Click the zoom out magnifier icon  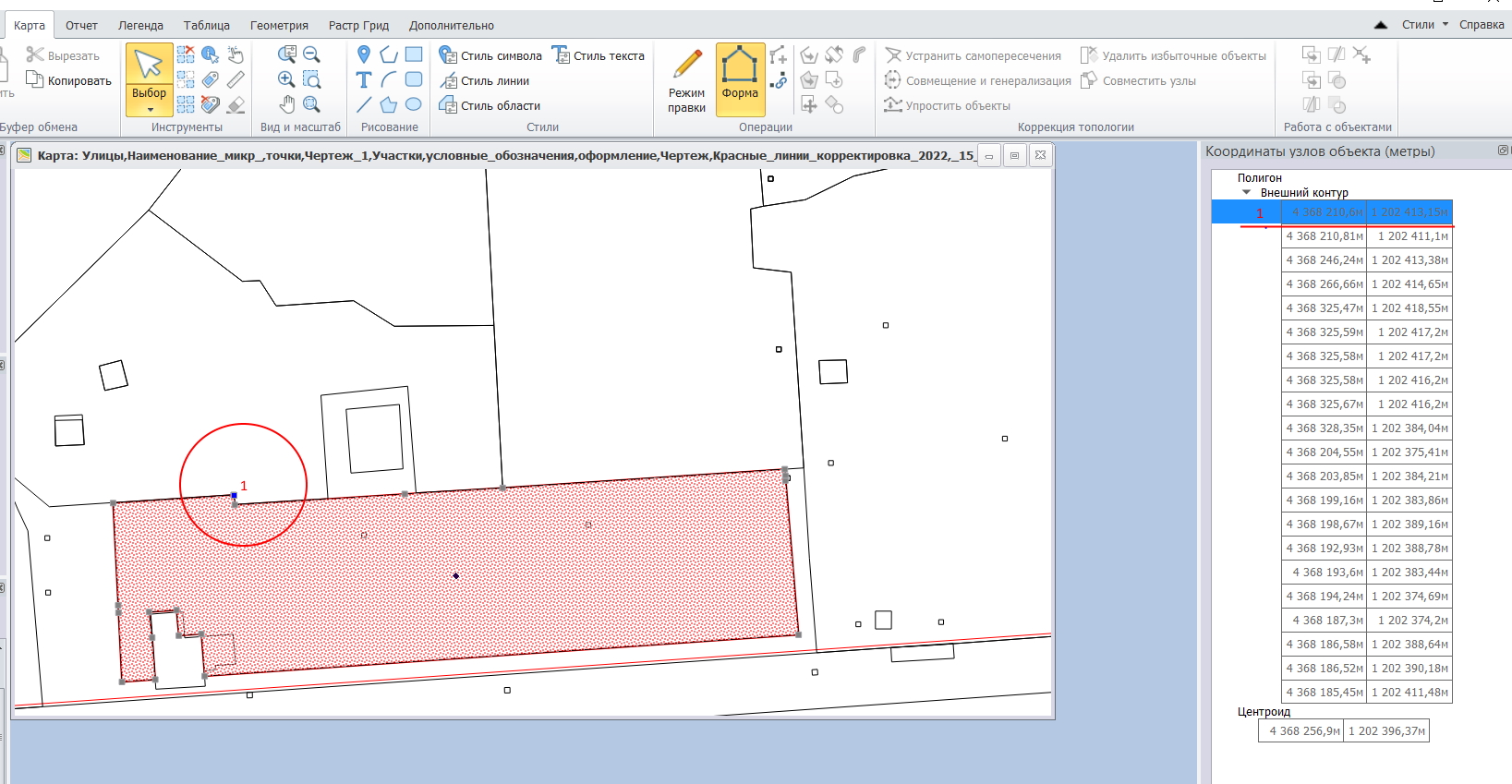coord(312,55)
